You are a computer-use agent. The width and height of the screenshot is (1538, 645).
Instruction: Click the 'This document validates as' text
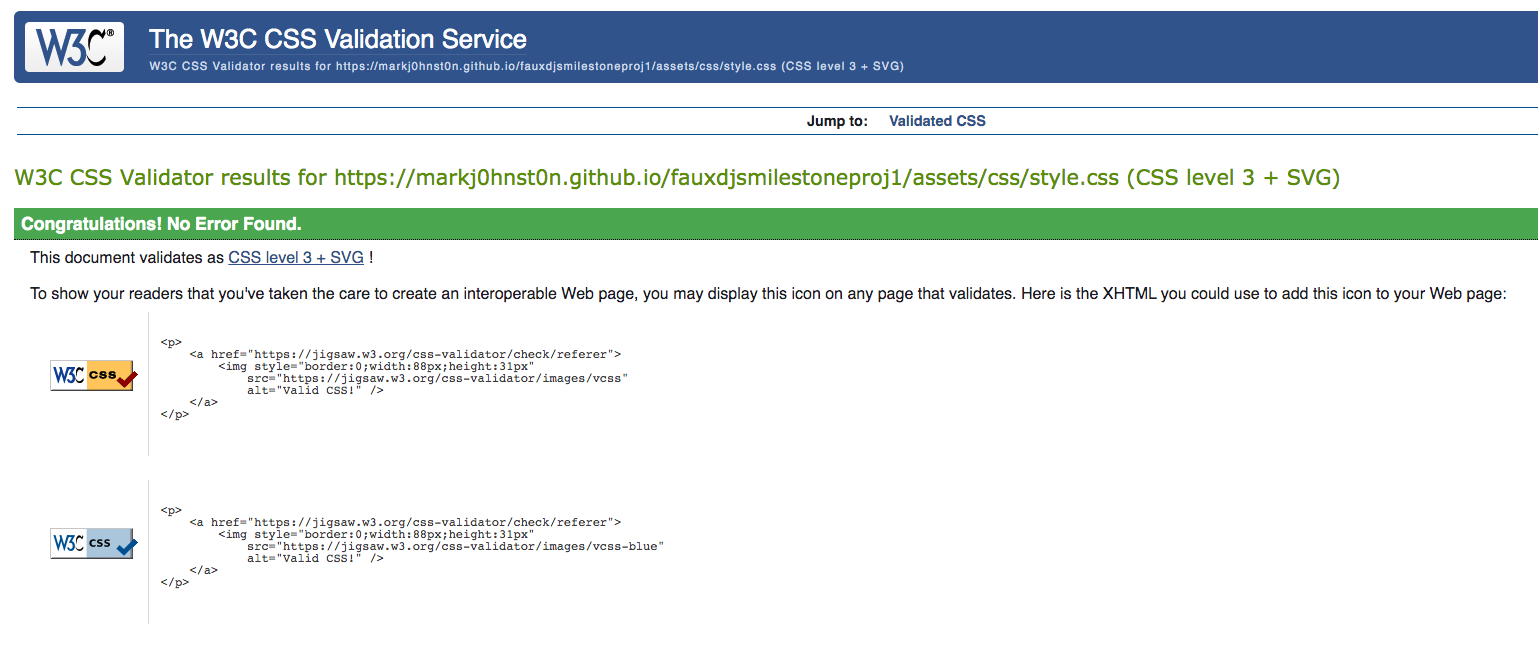[127, 257]
